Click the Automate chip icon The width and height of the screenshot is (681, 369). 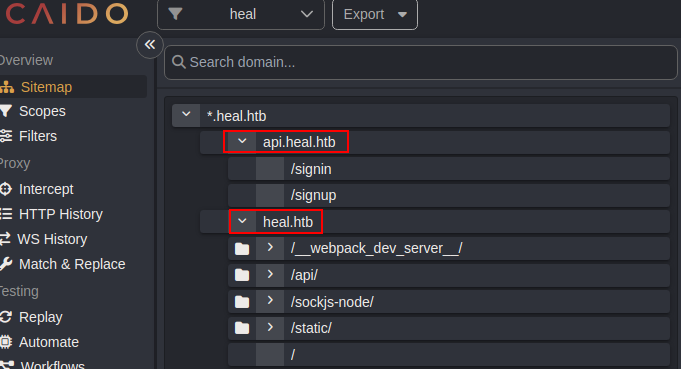[x=6, y=342]
